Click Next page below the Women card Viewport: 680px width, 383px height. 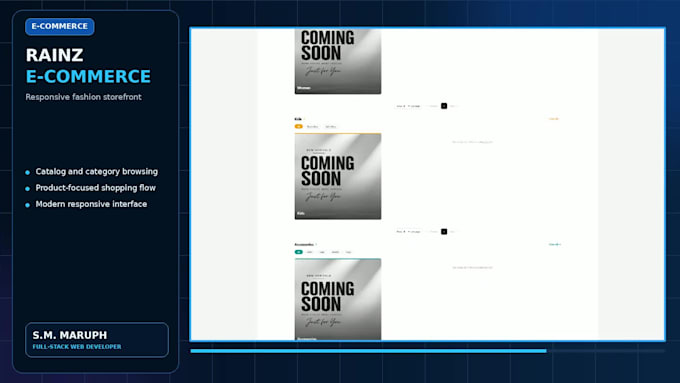[x=453, y=106]
